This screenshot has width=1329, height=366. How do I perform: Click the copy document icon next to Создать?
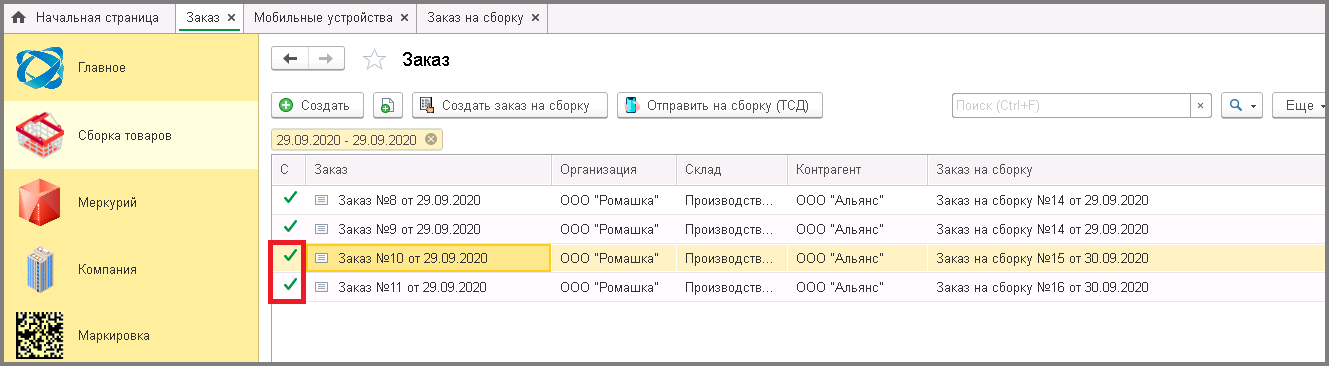coord(388,105)
